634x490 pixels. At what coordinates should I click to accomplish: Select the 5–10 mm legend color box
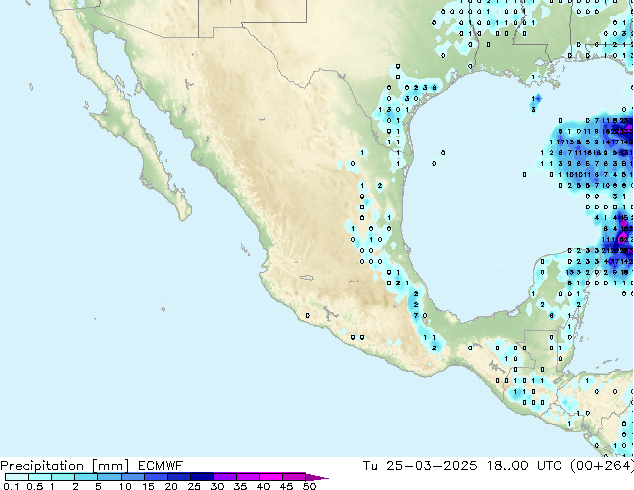[x=110, y=477]
